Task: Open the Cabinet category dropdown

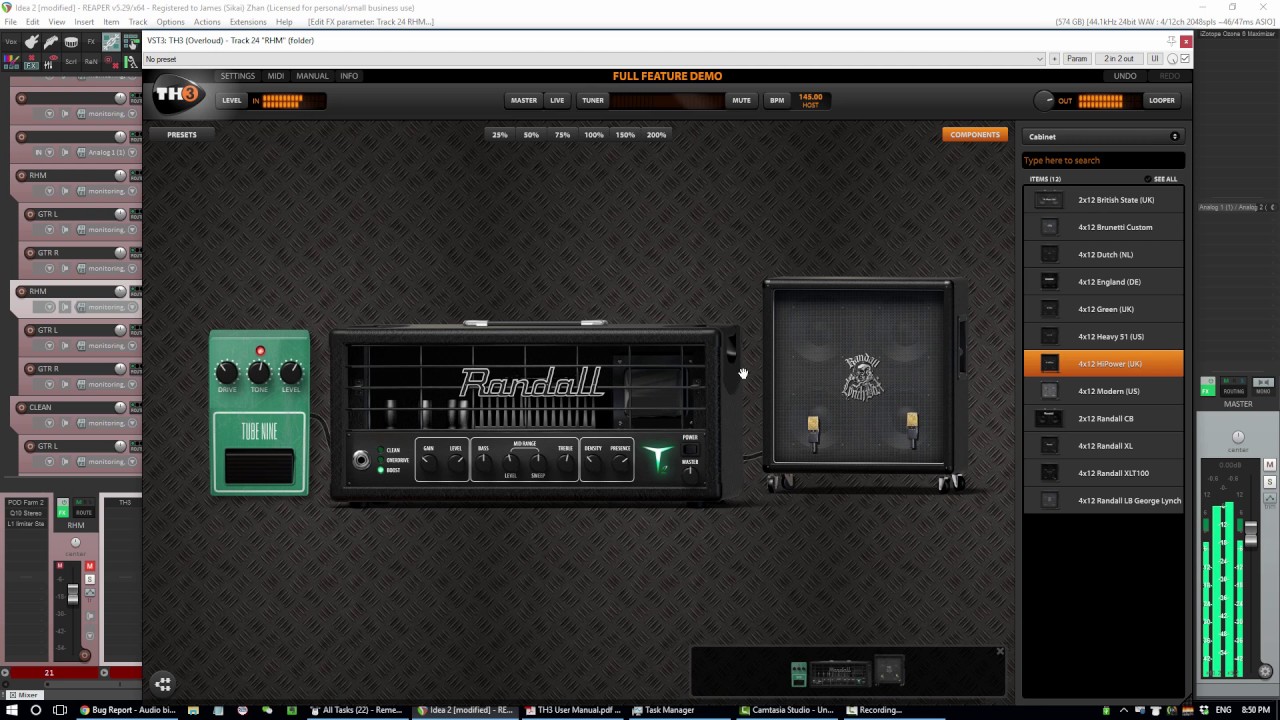Action: point(1104,136)
